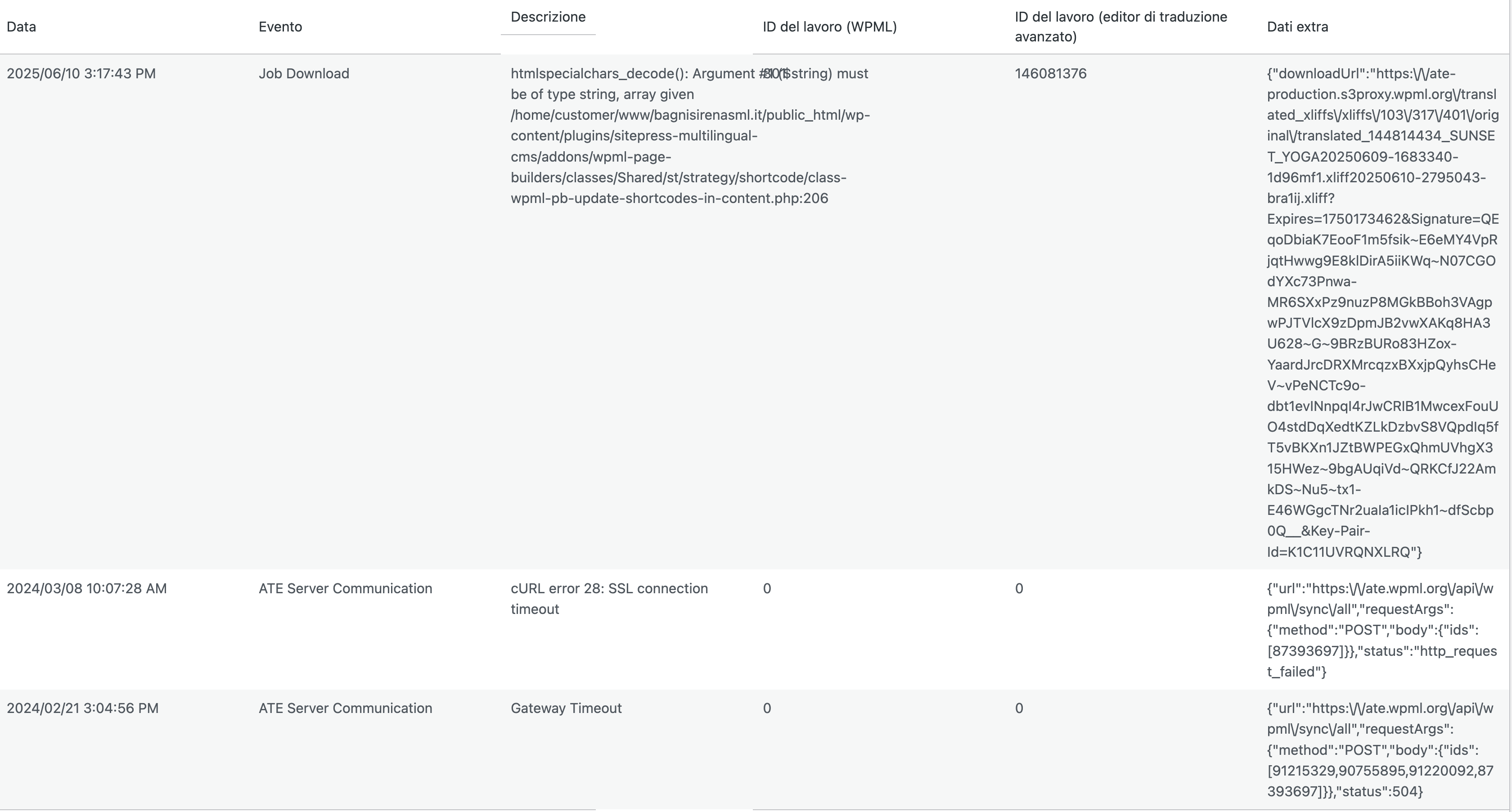Click the Descrizione column header
The image size is (1512, 812).
tap(548, 17)
